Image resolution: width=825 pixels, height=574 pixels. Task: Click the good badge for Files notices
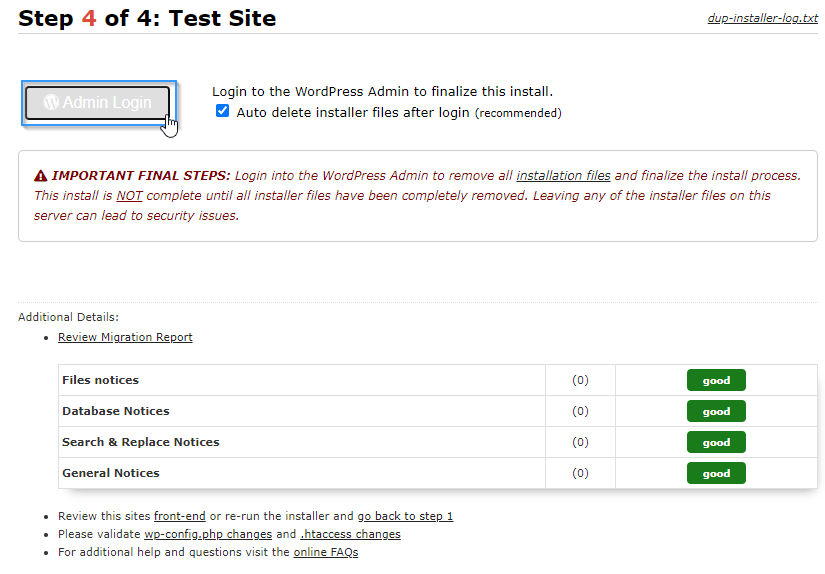[x=716, y=380]
